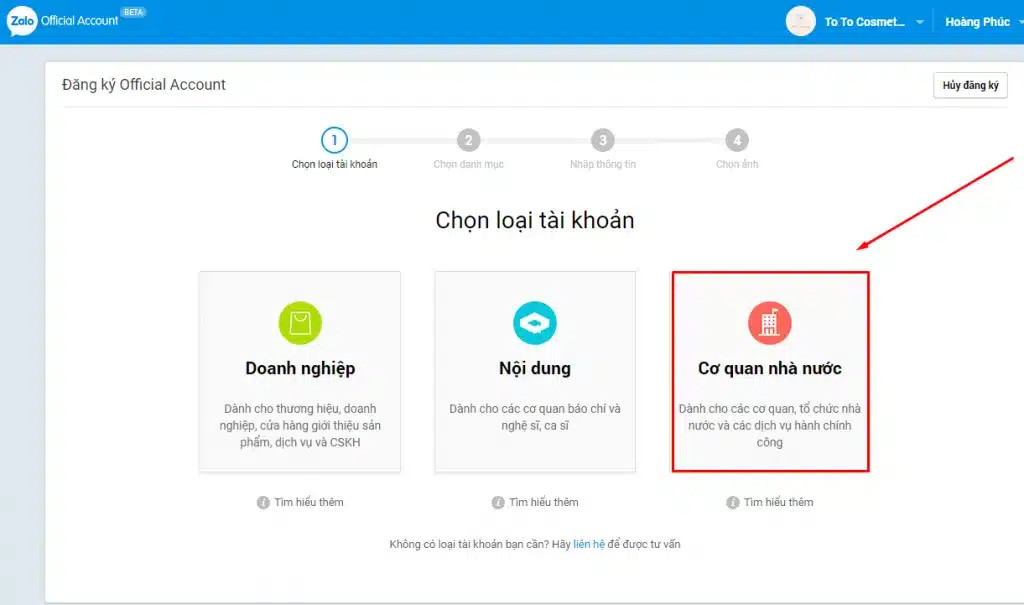Select the Doanh nghiệp account type card

pos(299,370)
